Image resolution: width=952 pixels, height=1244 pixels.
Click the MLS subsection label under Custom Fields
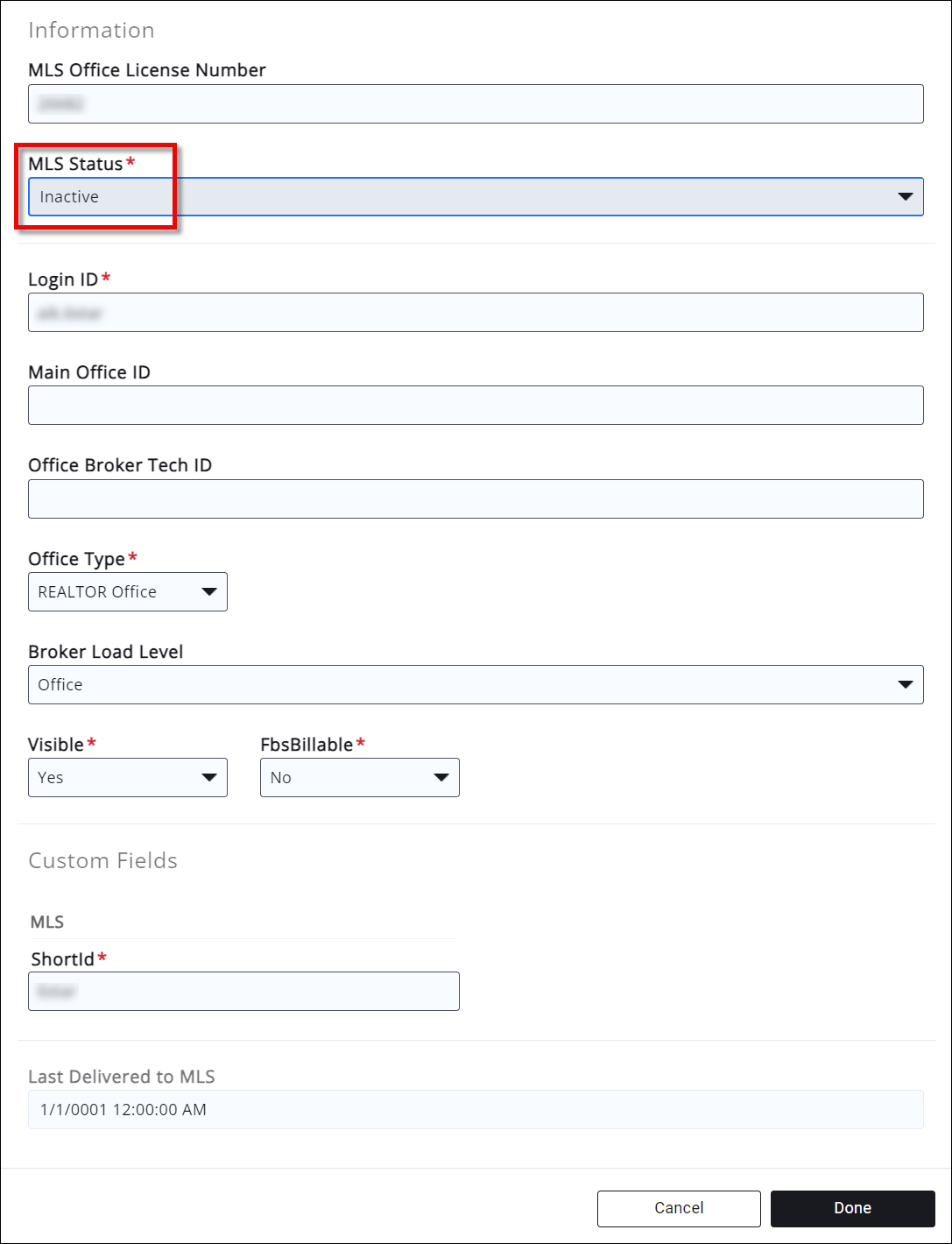[x=47, y=922]
